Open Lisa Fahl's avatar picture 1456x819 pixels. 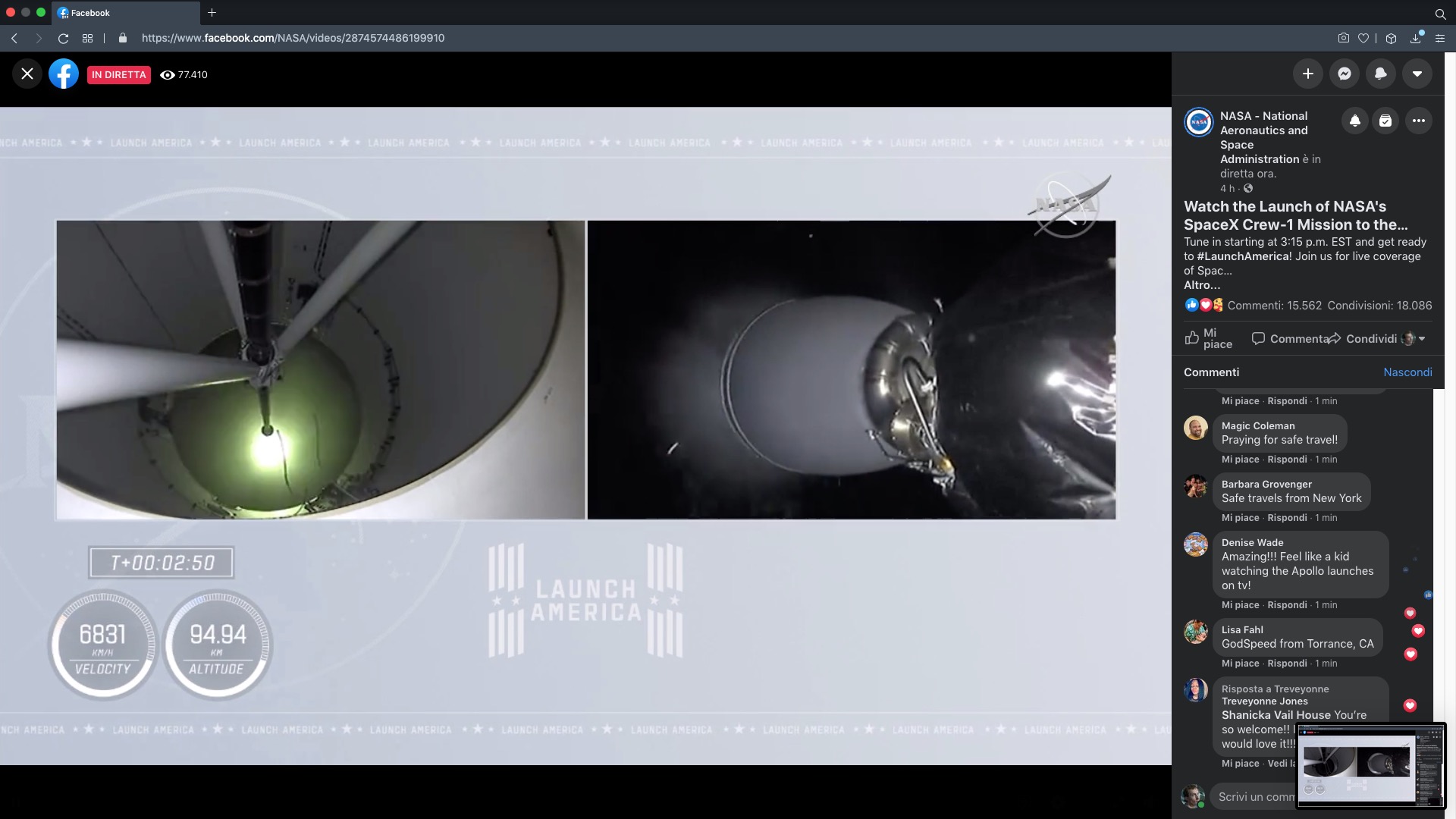point(1196,632)
